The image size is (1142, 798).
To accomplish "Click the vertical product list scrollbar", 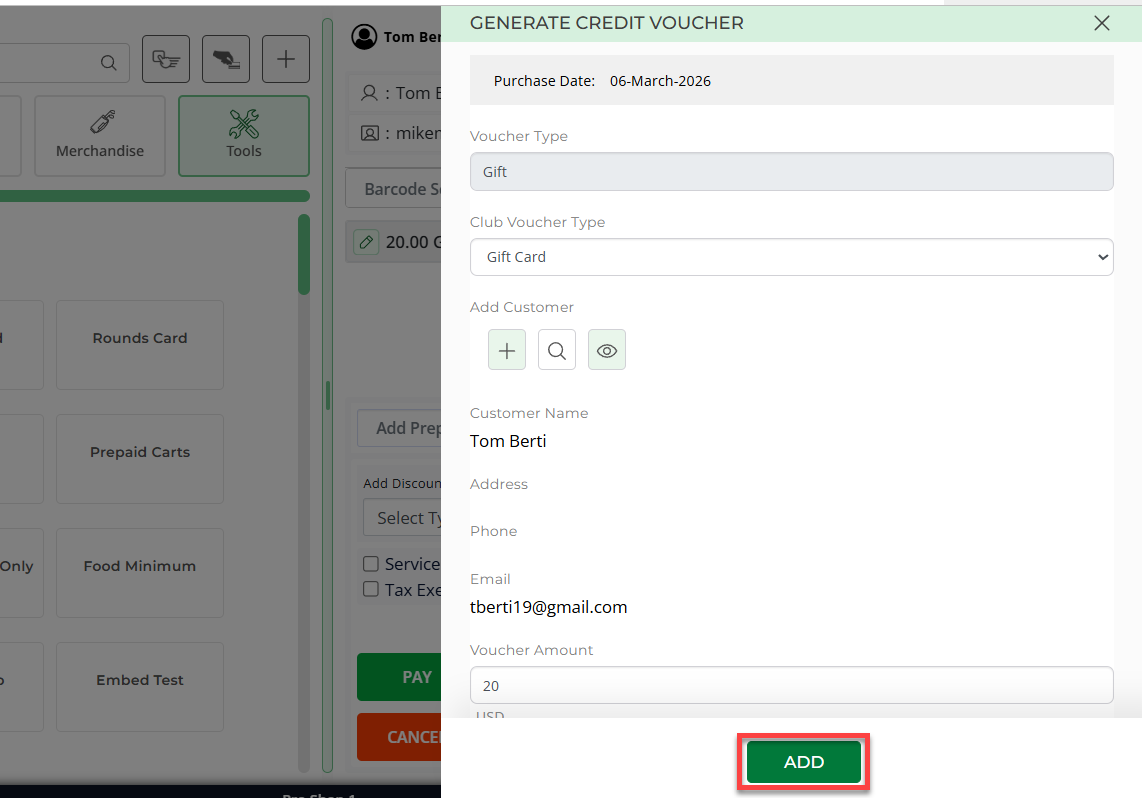I will pos(304,255).
